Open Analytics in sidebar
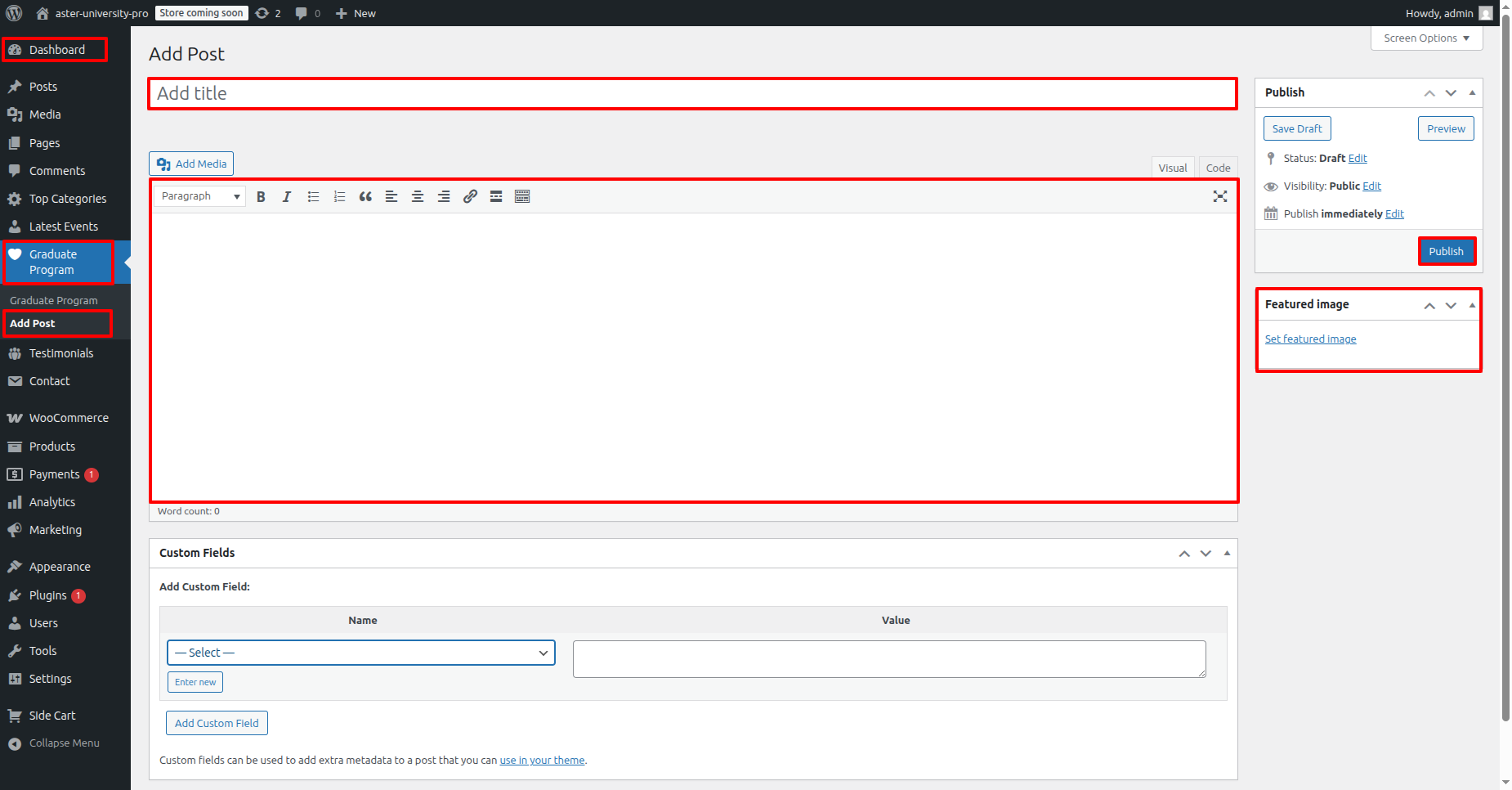Viewport: 1512px width, 790px height. click(52, 502)
